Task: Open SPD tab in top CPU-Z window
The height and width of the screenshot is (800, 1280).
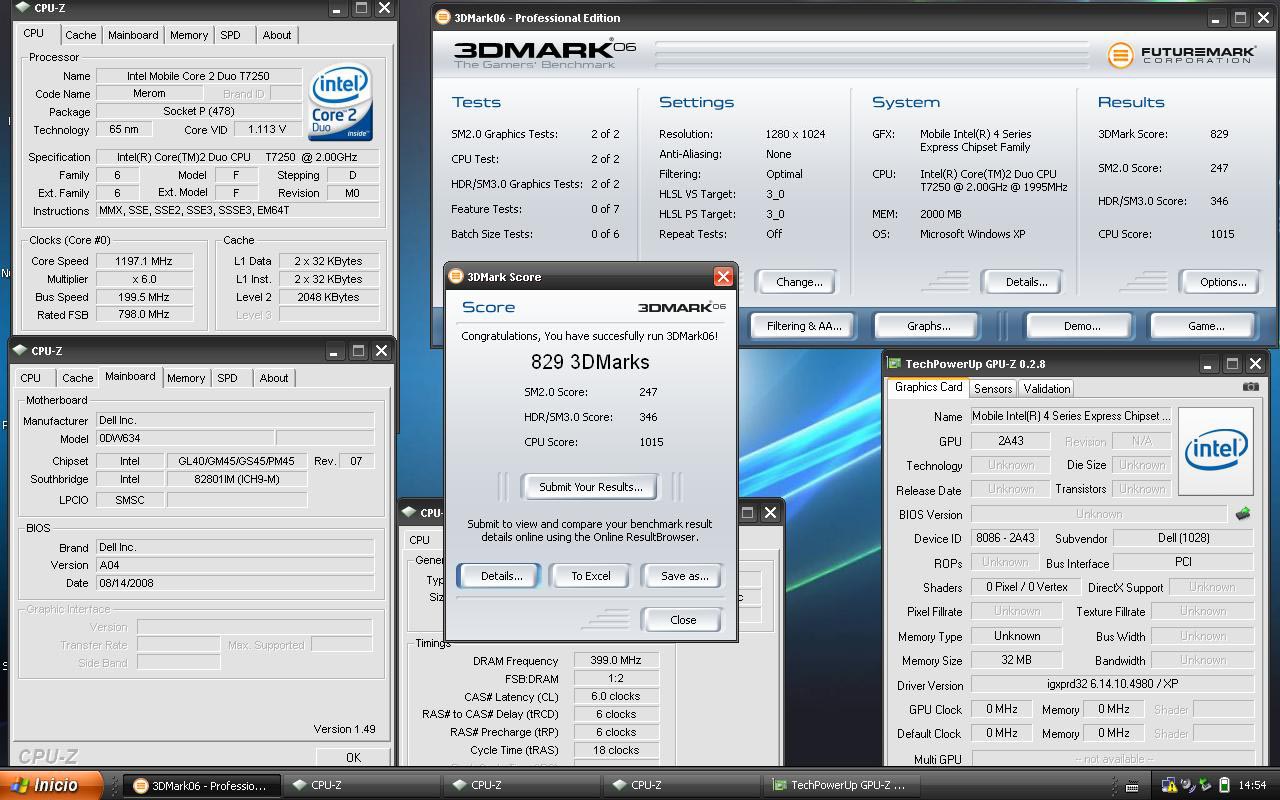Action: point(231,35)
